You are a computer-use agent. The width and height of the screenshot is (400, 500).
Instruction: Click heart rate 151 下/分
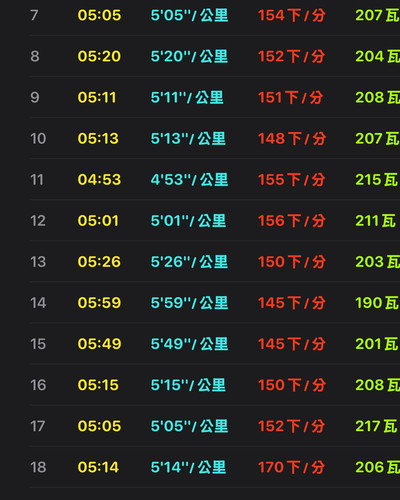click(x=290, y=98)
